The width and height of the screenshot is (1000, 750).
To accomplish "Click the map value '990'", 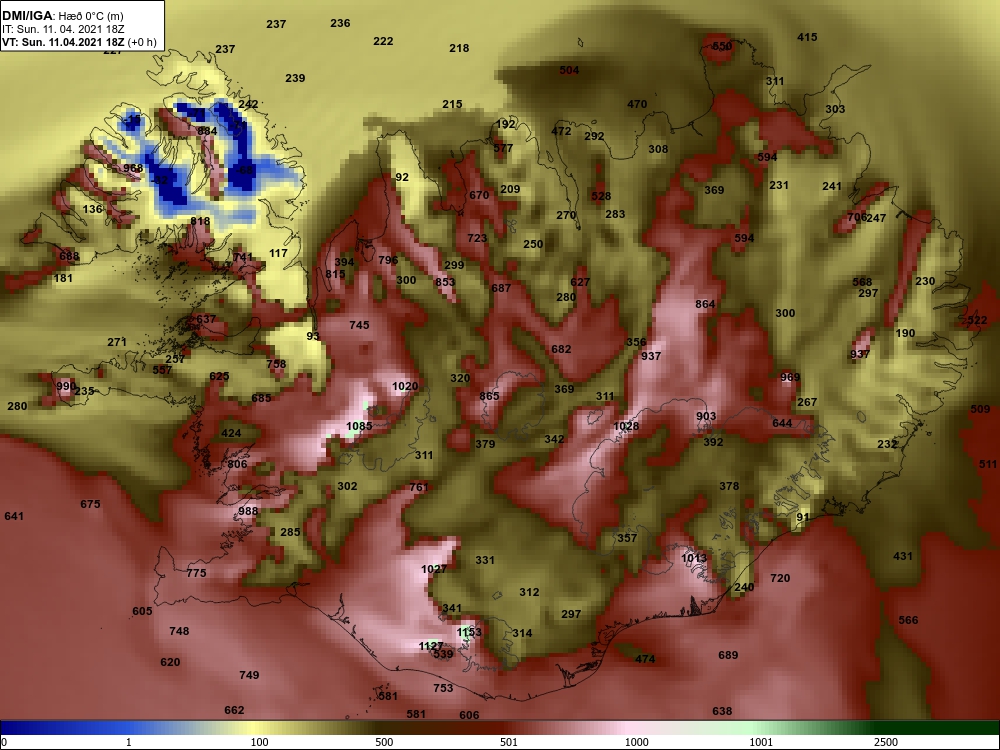I will click(66, 386).
